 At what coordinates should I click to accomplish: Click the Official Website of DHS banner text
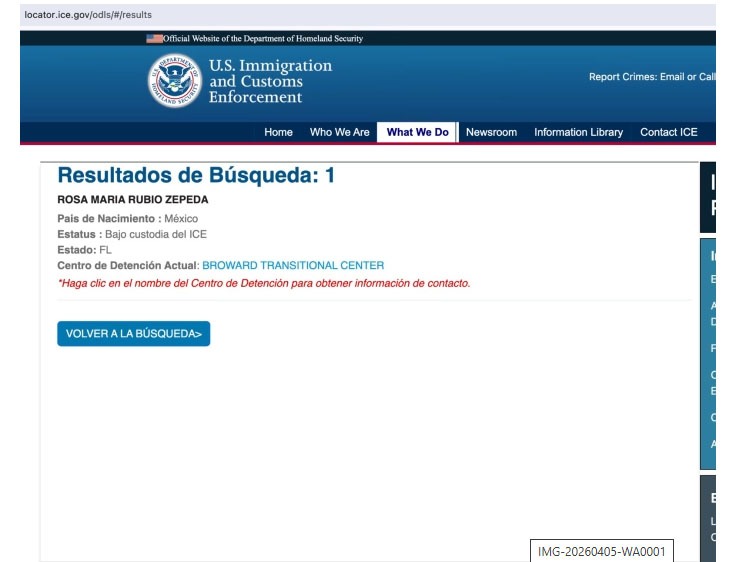[264, 39]
